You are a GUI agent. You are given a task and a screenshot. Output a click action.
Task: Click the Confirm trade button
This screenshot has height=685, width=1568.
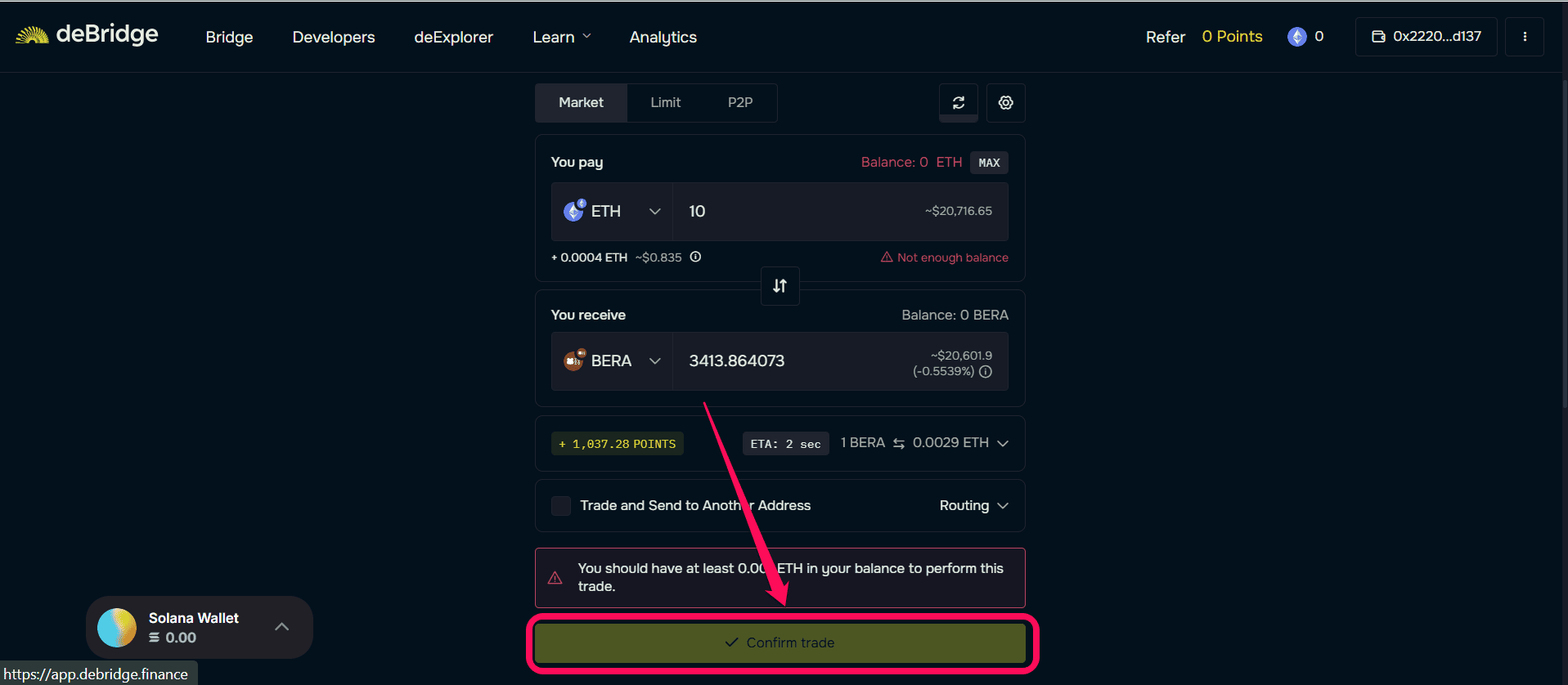780,642
